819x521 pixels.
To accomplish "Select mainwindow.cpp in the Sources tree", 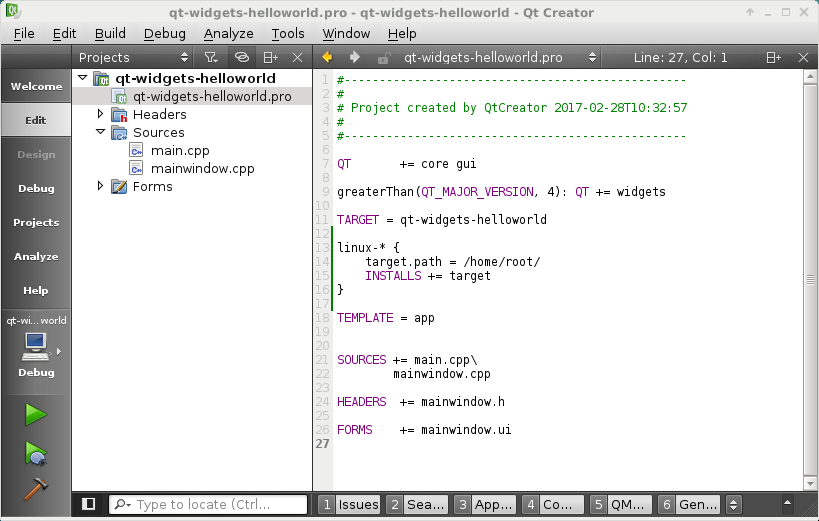I will point(203,168).
